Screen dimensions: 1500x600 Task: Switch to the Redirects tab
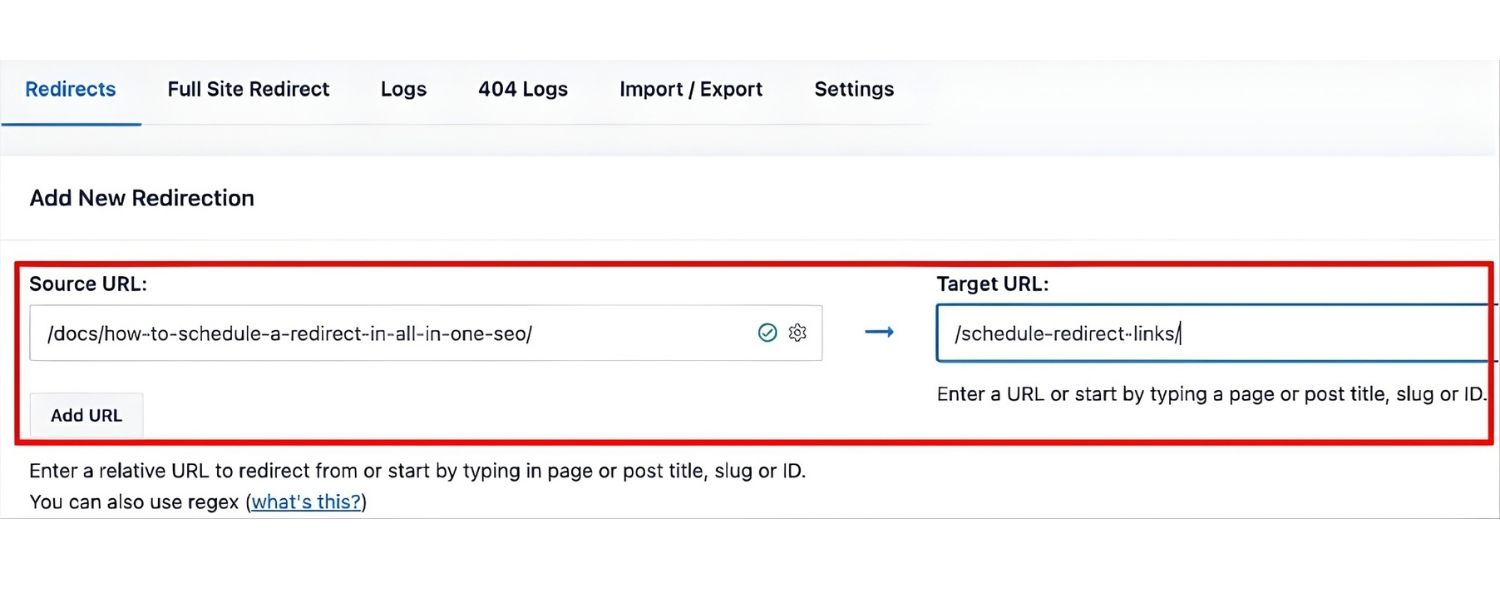pos(70,89)
